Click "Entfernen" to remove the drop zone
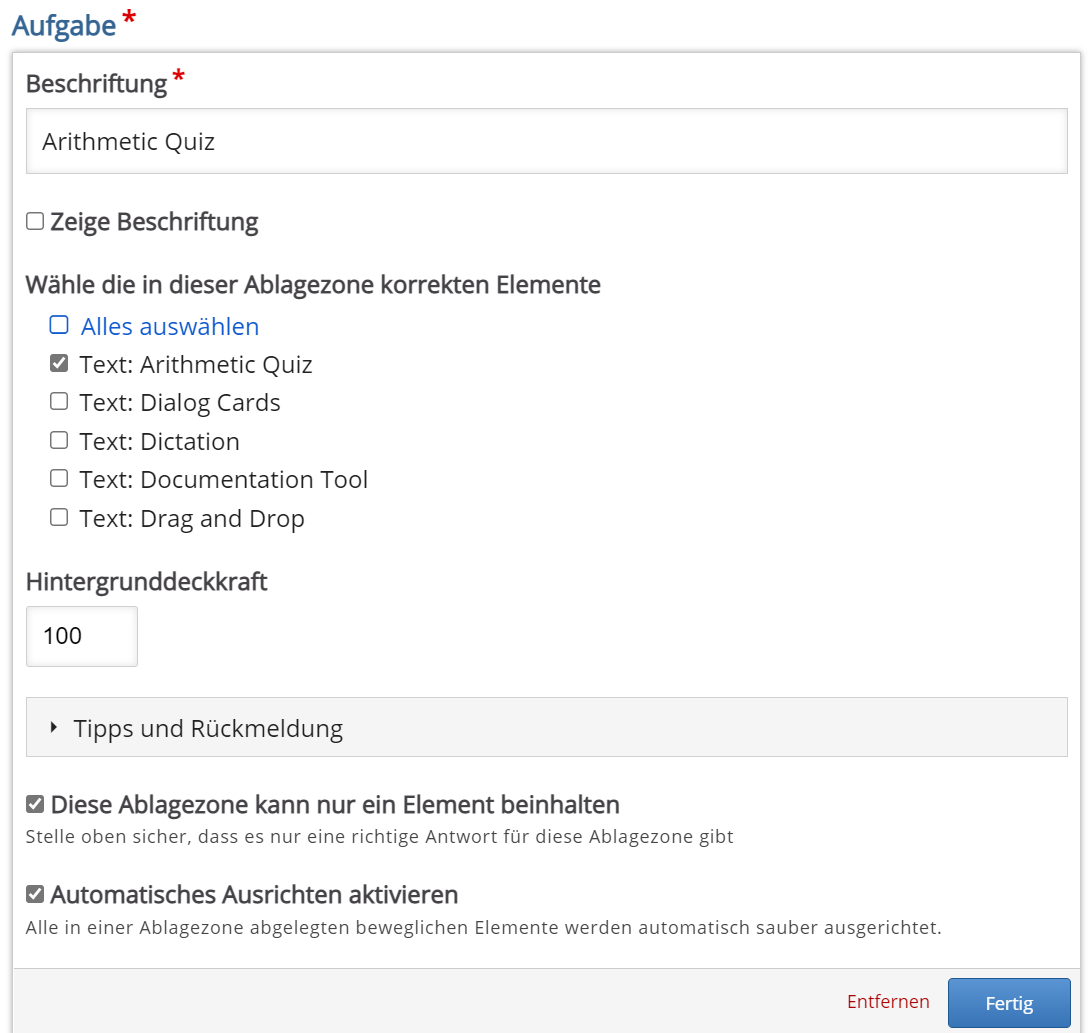 click(x=888, y=1002)
